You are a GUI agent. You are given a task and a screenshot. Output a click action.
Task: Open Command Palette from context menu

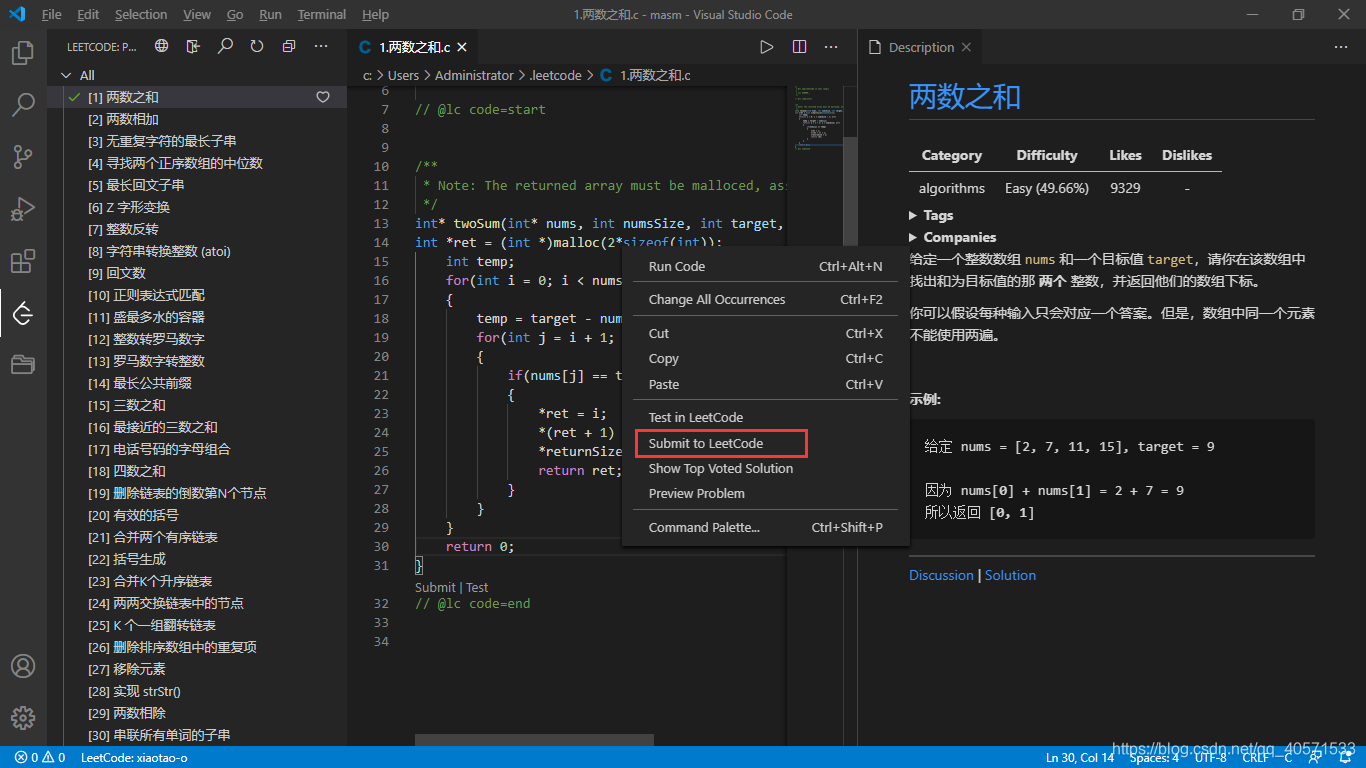pos(765,527)
